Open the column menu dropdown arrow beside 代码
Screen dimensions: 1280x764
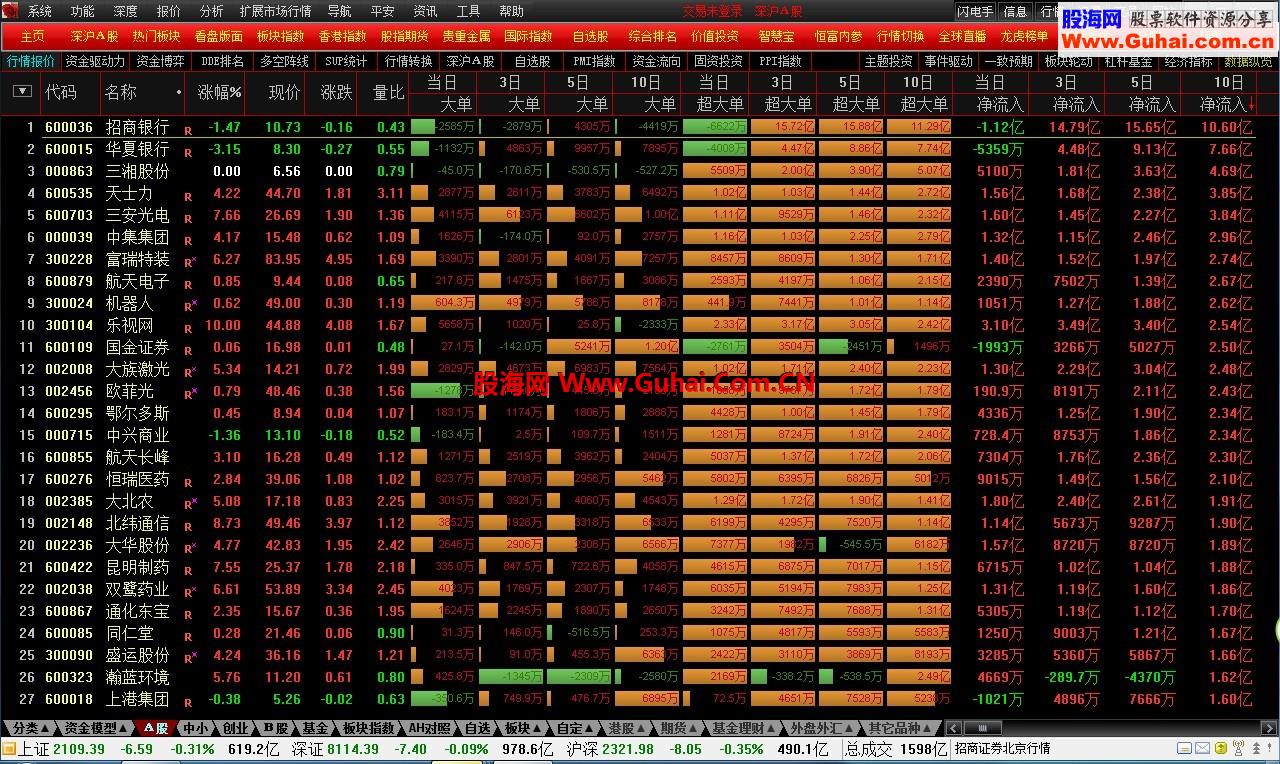(x=22, y=91)
